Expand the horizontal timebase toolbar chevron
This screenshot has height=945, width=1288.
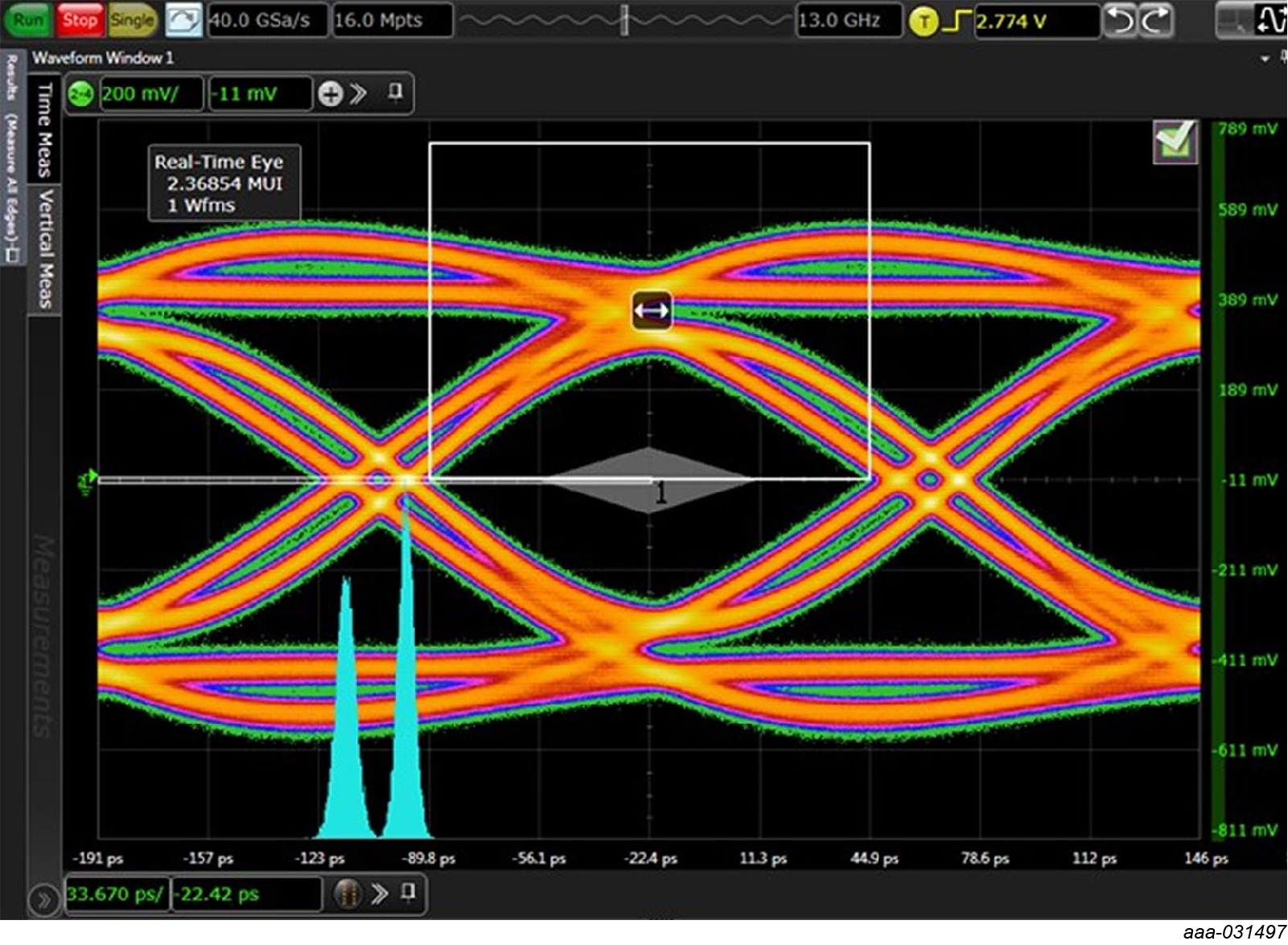(x=380, y=894)
